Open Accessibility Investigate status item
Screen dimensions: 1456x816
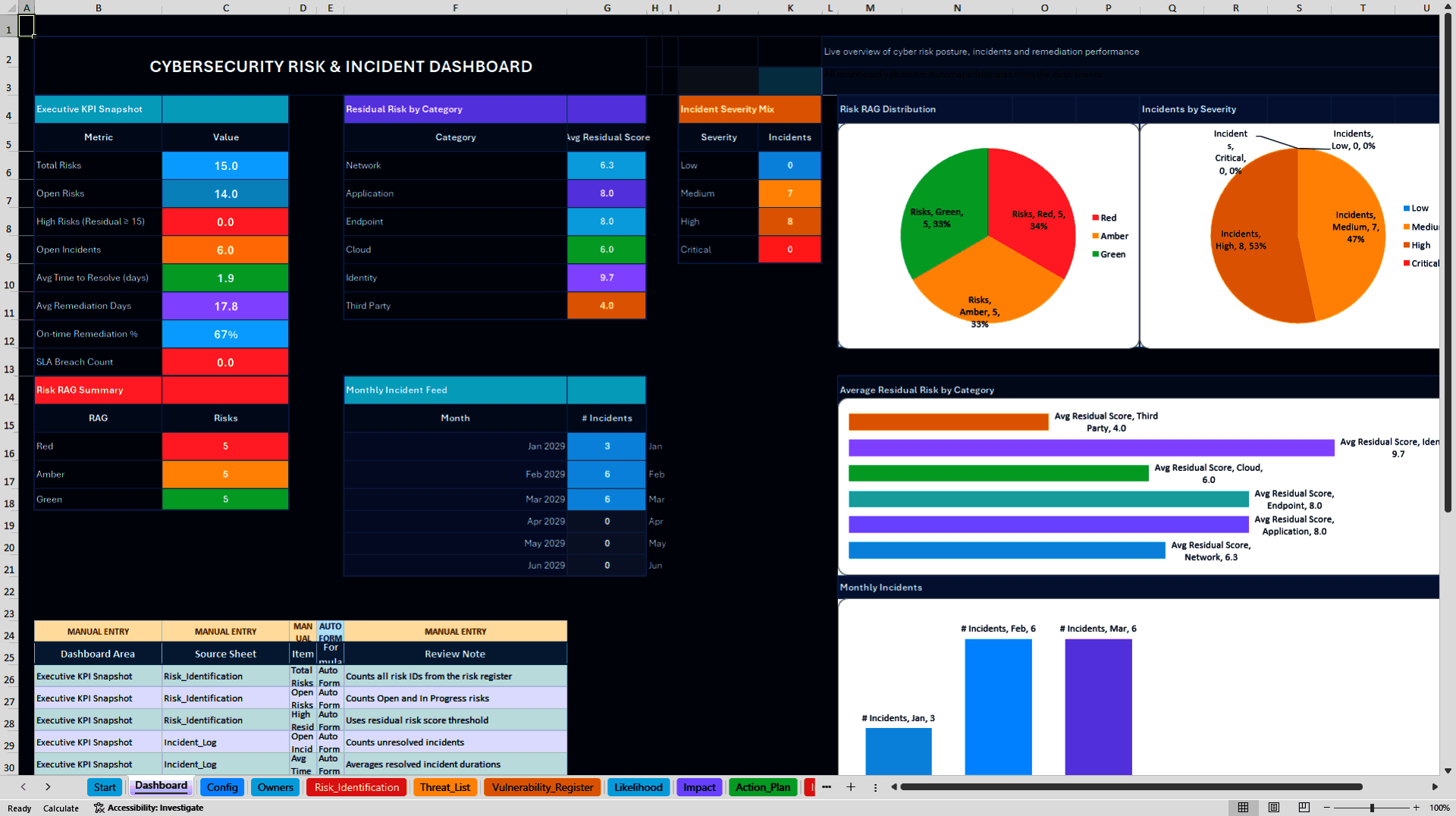coord(149,808)
